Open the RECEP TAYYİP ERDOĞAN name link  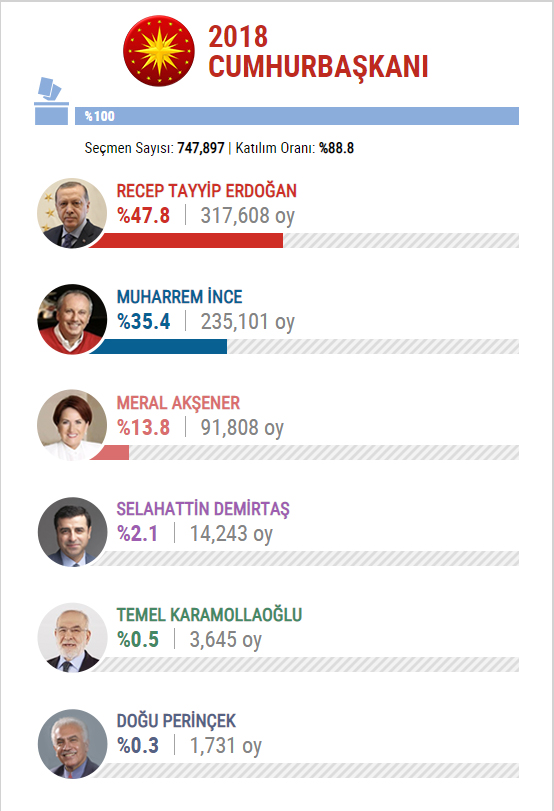[206, 191]
